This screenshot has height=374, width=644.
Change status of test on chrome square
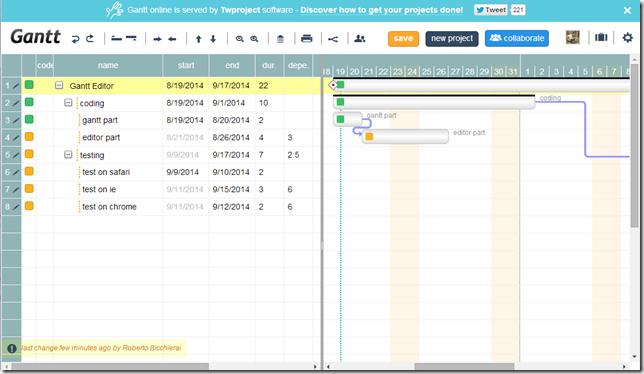coord(29,206)
